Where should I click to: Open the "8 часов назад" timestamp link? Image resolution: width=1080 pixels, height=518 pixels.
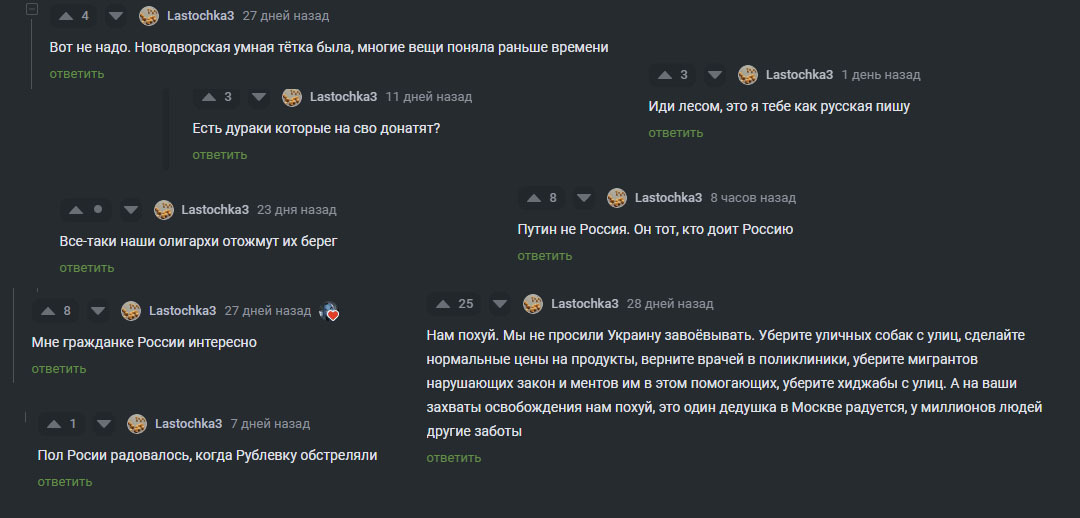(x=752, y=198)
